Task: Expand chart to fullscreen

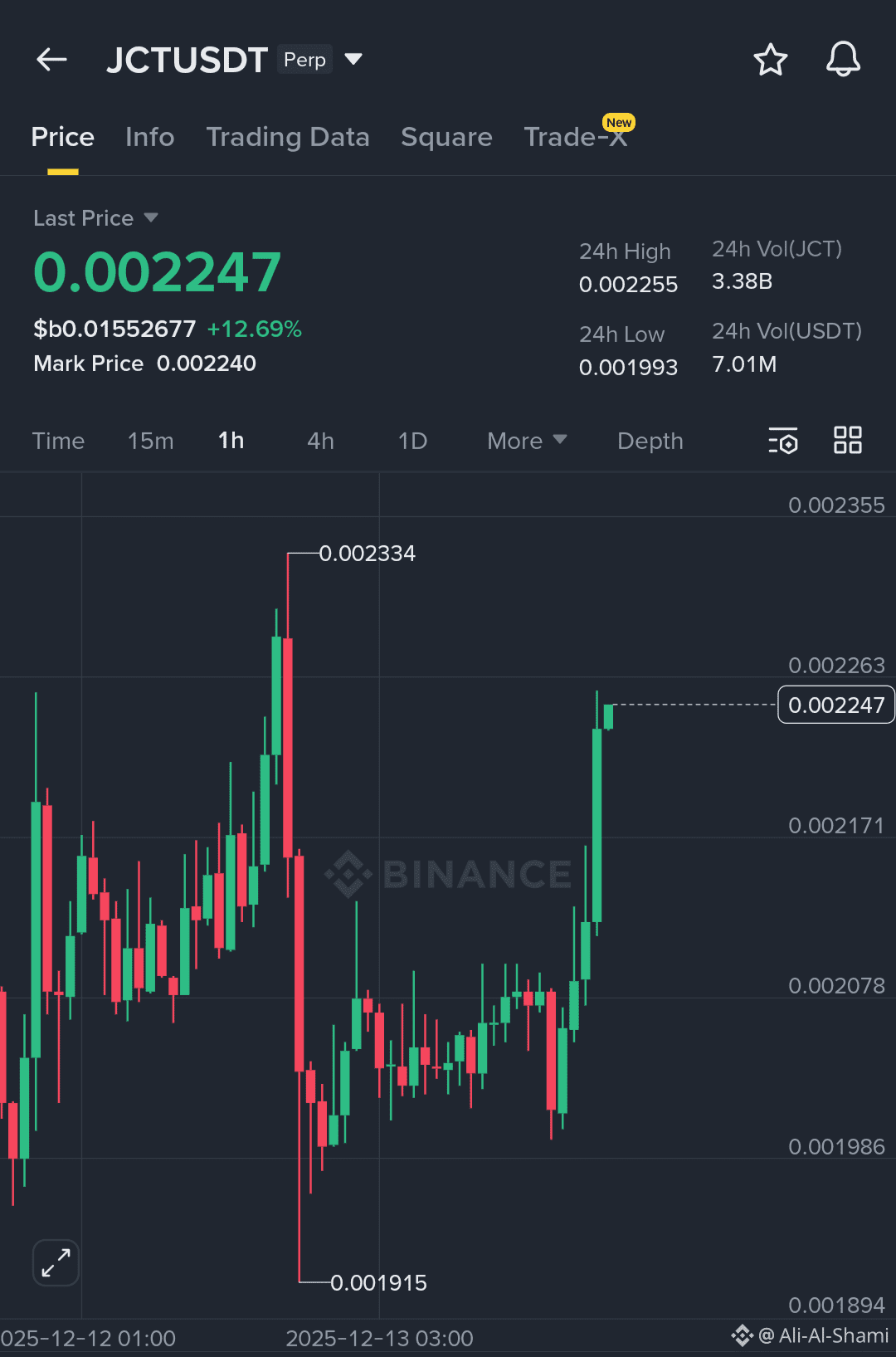Action: [56, 1262]
